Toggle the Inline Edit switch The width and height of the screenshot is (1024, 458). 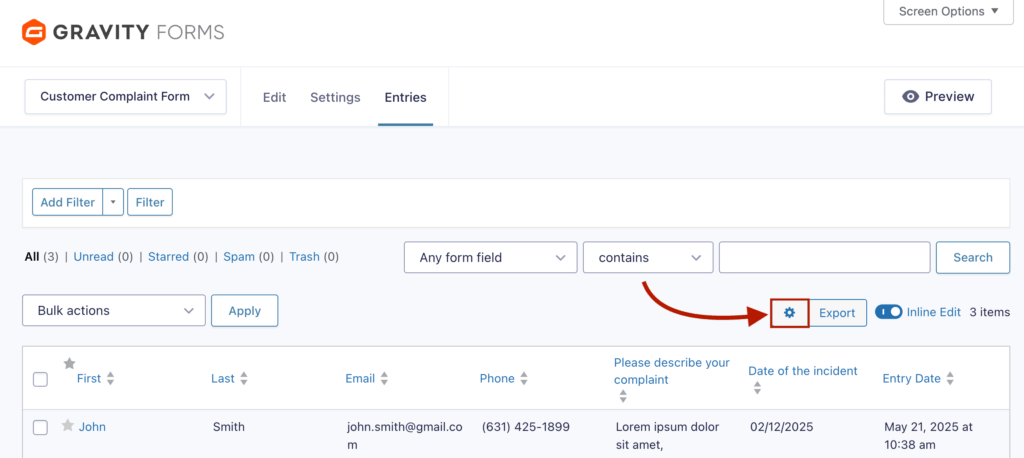(x=888, y=312)
